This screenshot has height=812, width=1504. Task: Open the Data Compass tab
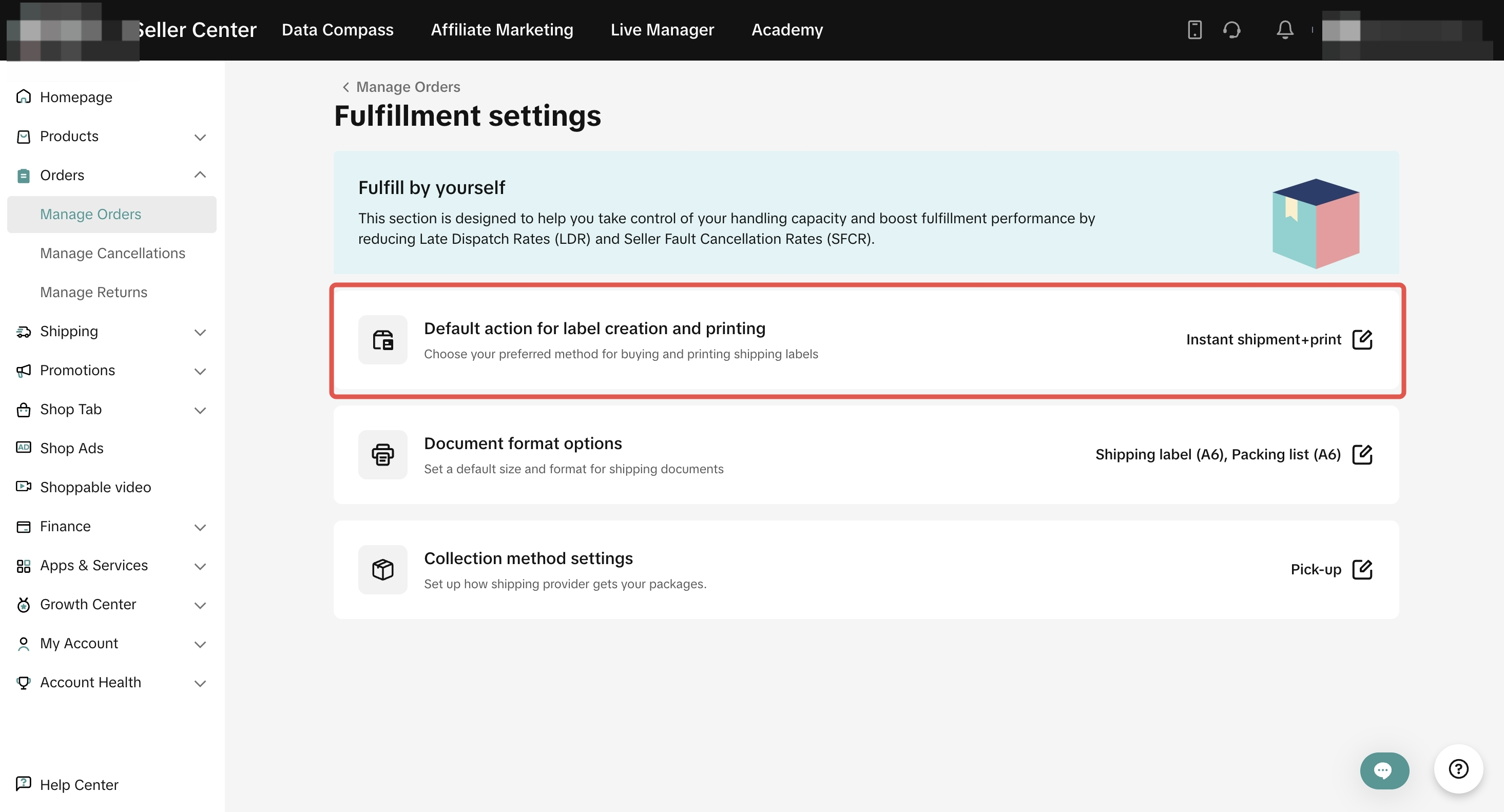click(x=337, y=30)
